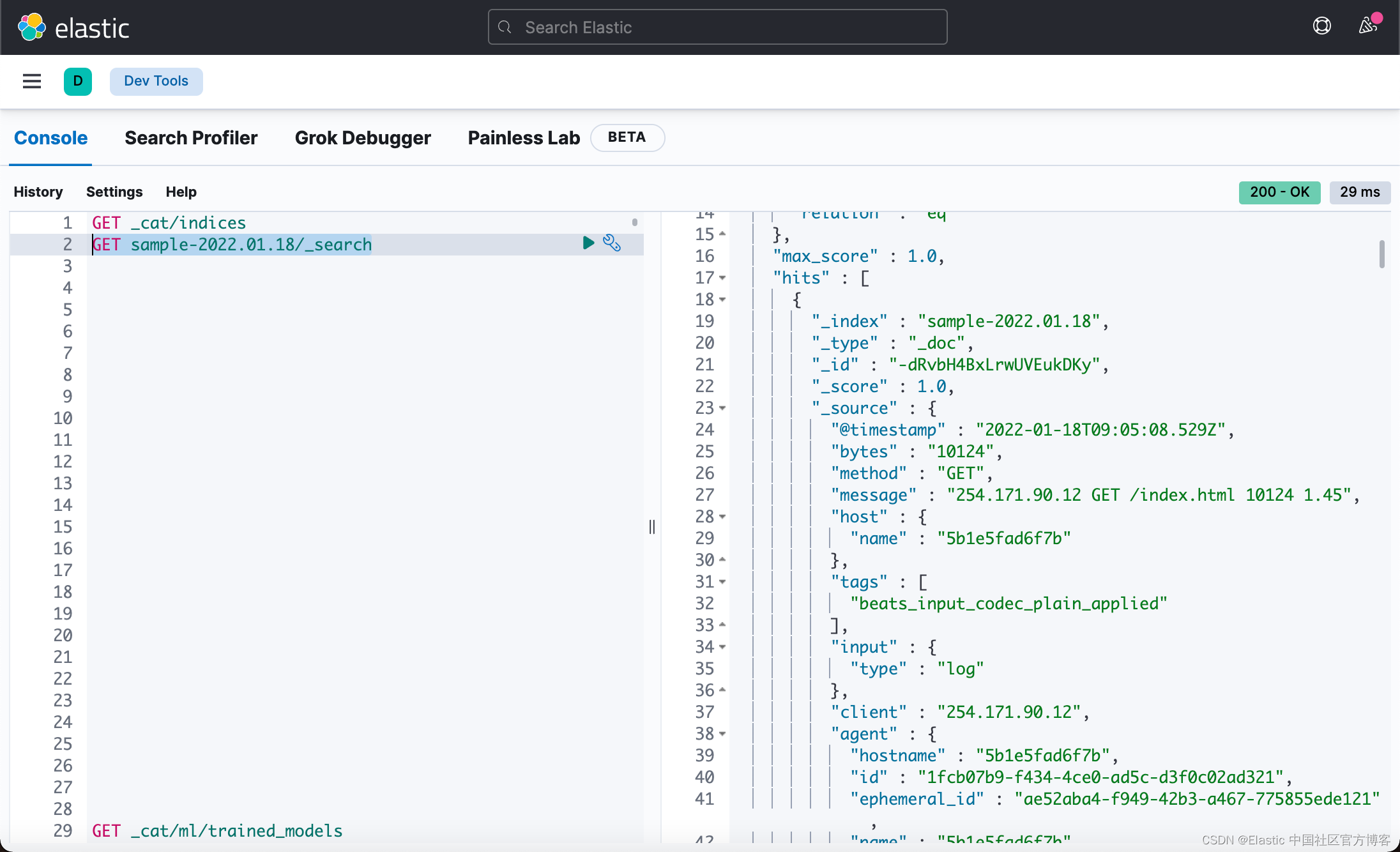
Task: Collapse the input object at line 34
Action: [x=722, y=647]
